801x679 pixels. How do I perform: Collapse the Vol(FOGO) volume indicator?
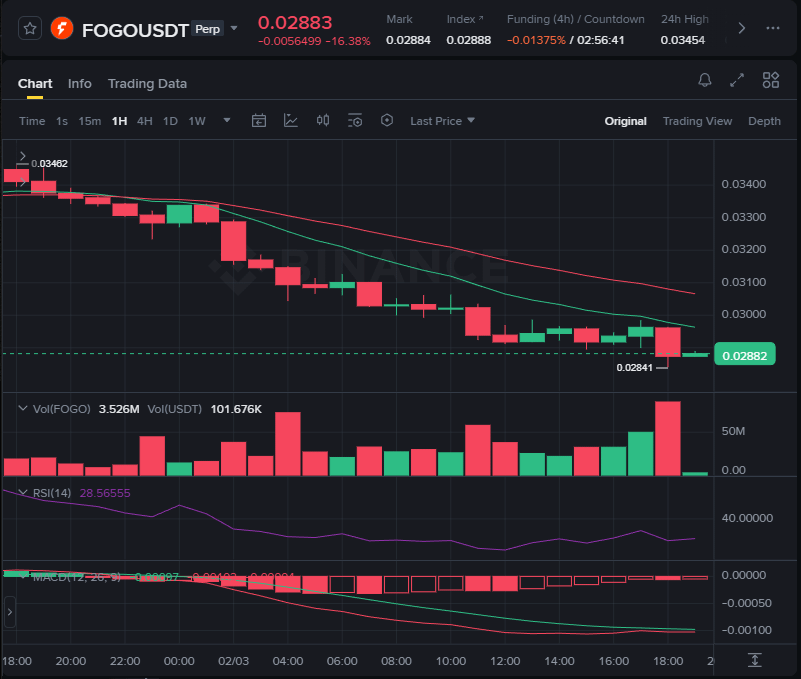22,408
